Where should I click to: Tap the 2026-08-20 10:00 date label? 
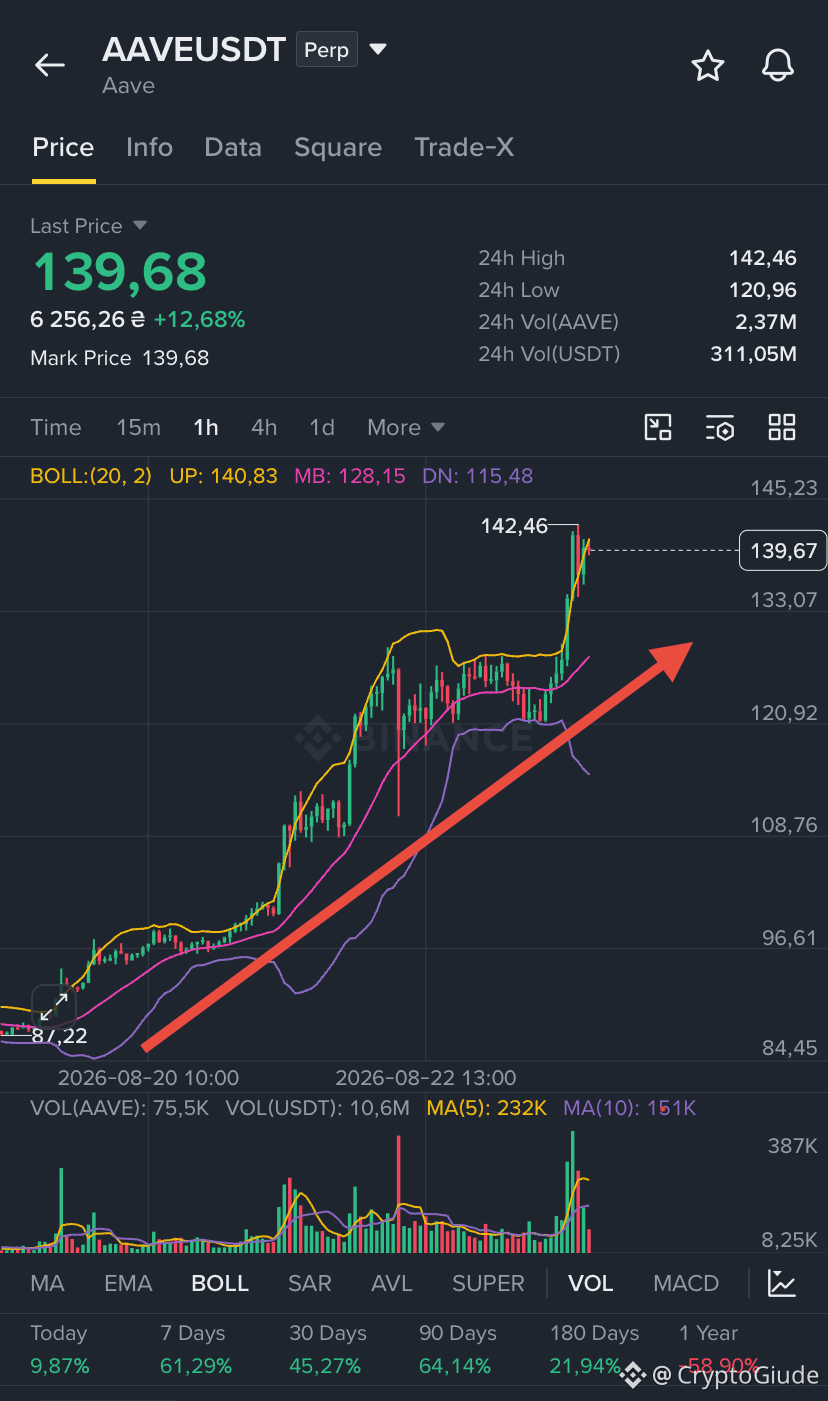pos(149,1078)
